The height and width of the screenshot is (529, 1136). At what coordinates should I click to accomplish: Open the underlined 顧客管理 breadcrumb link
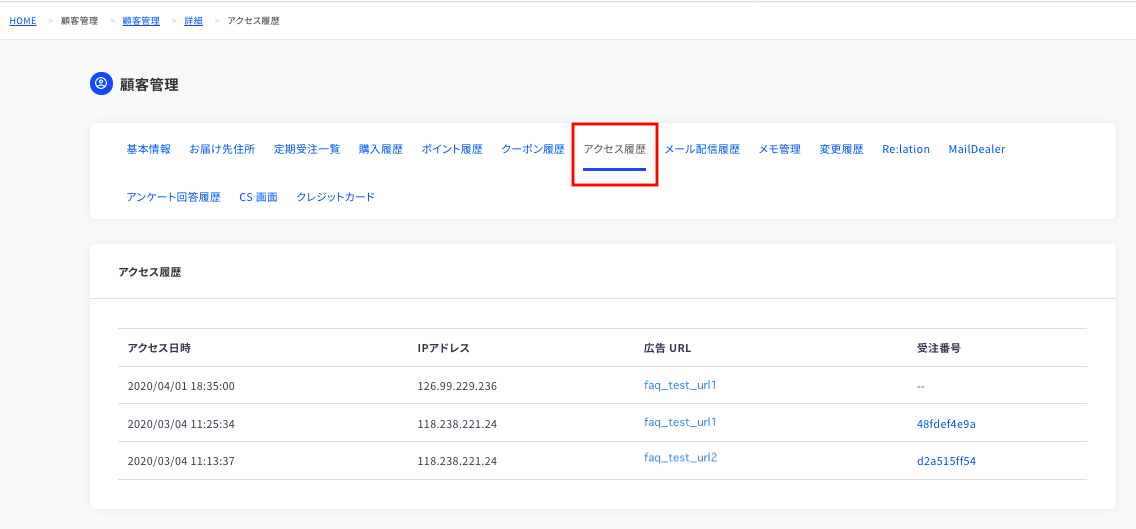tap(141, 21)
